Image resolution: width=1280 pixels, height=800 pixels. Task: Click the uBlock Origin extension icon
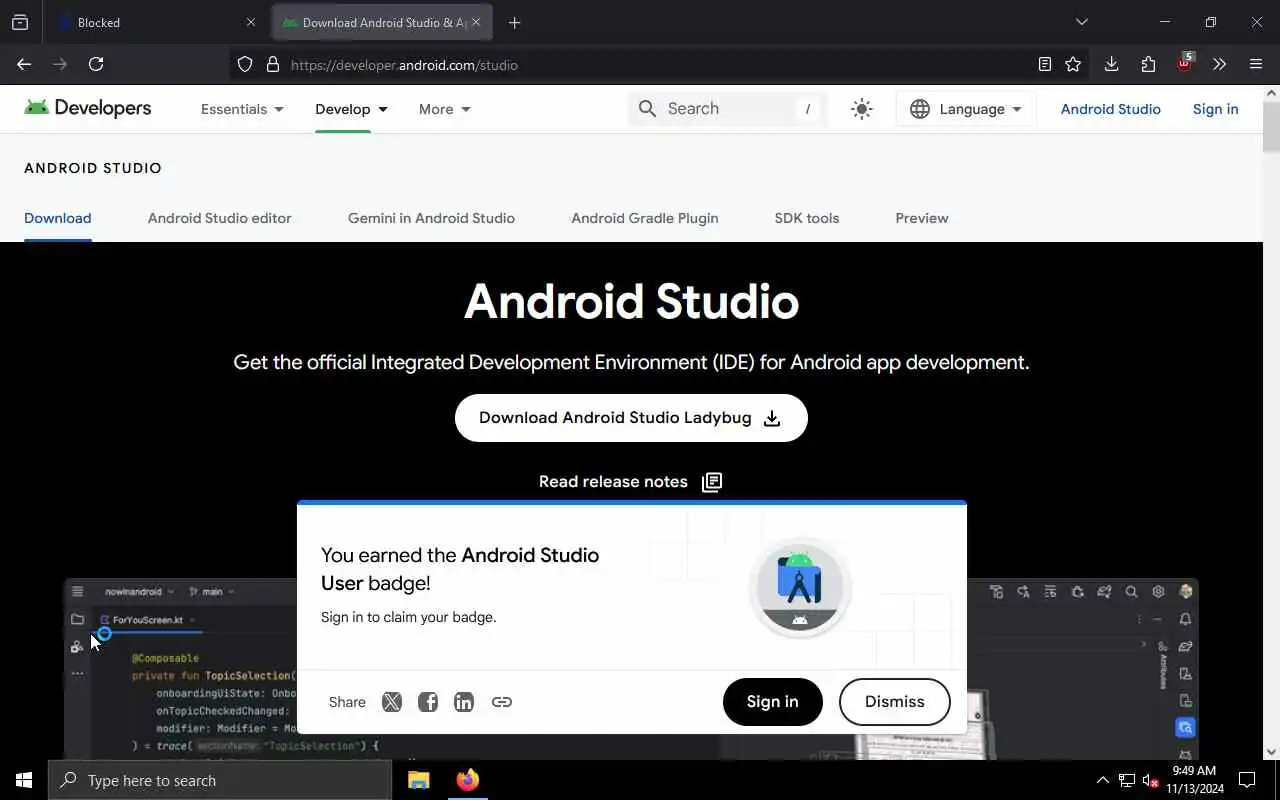(x=1185, y=63)
